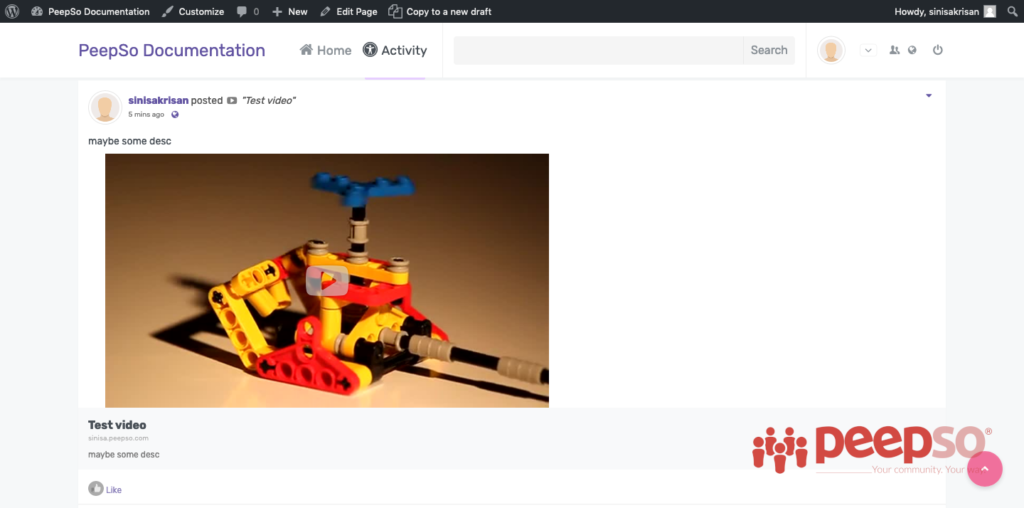Open the globe notifications icon in header
1024x508 pixels.
(912, 50)
